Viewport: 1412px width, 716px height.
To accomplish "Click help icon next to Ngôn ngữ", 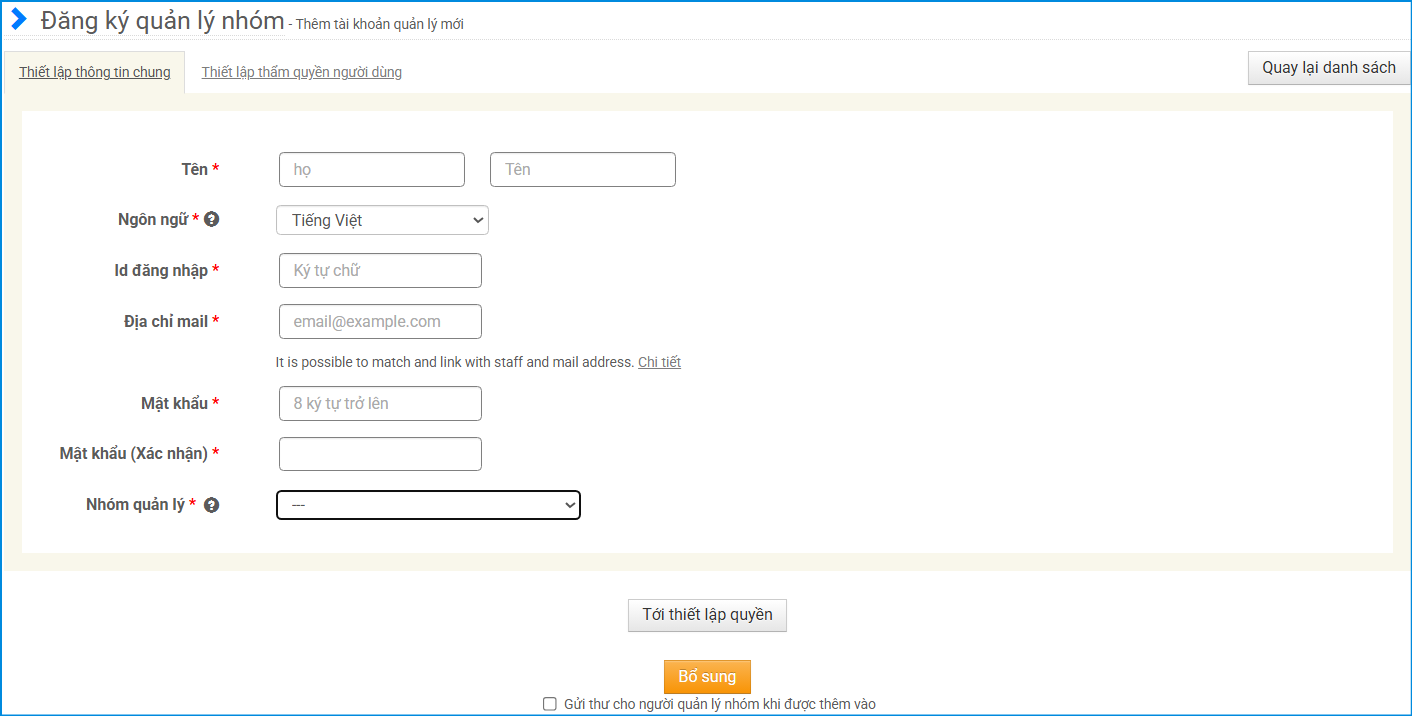I will (211, 219).
